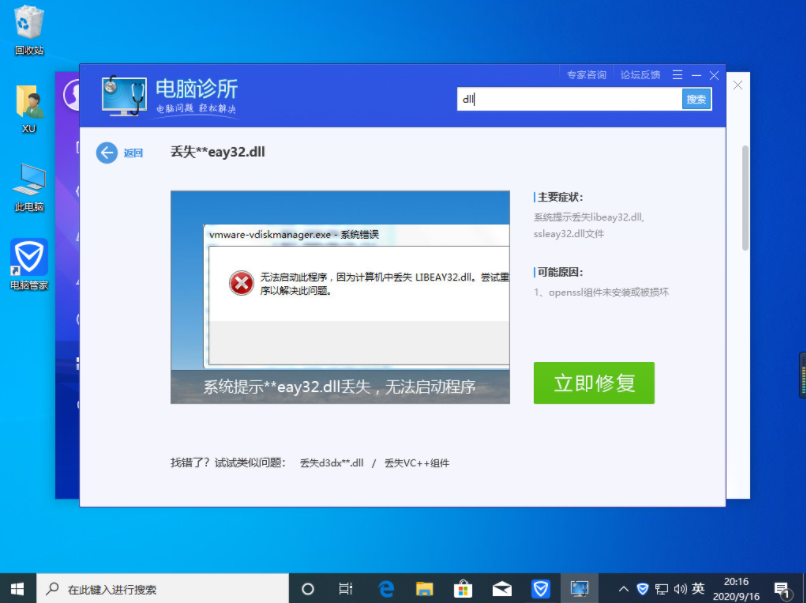Open Microsoft Store from the taskbar
Viewport: 806px width, 603px height.
(462, 589)
